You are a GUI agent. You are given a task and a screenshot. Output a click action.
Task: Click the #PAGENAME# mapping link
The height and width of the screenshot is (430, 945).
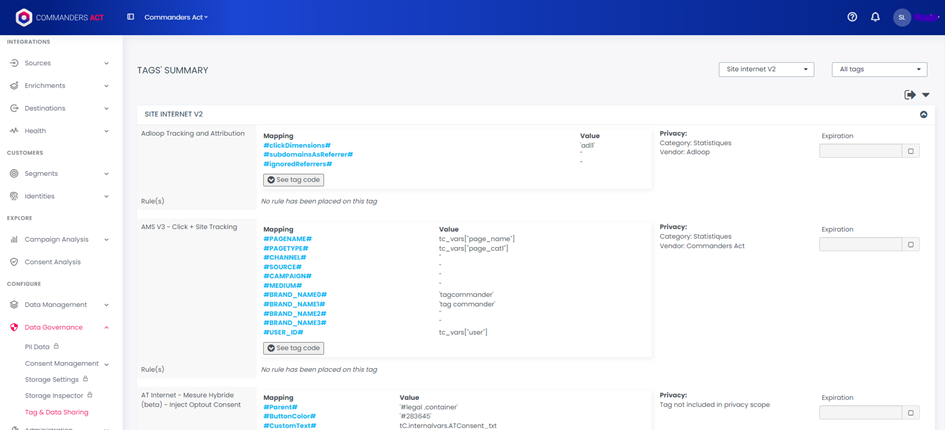point(287,239)
